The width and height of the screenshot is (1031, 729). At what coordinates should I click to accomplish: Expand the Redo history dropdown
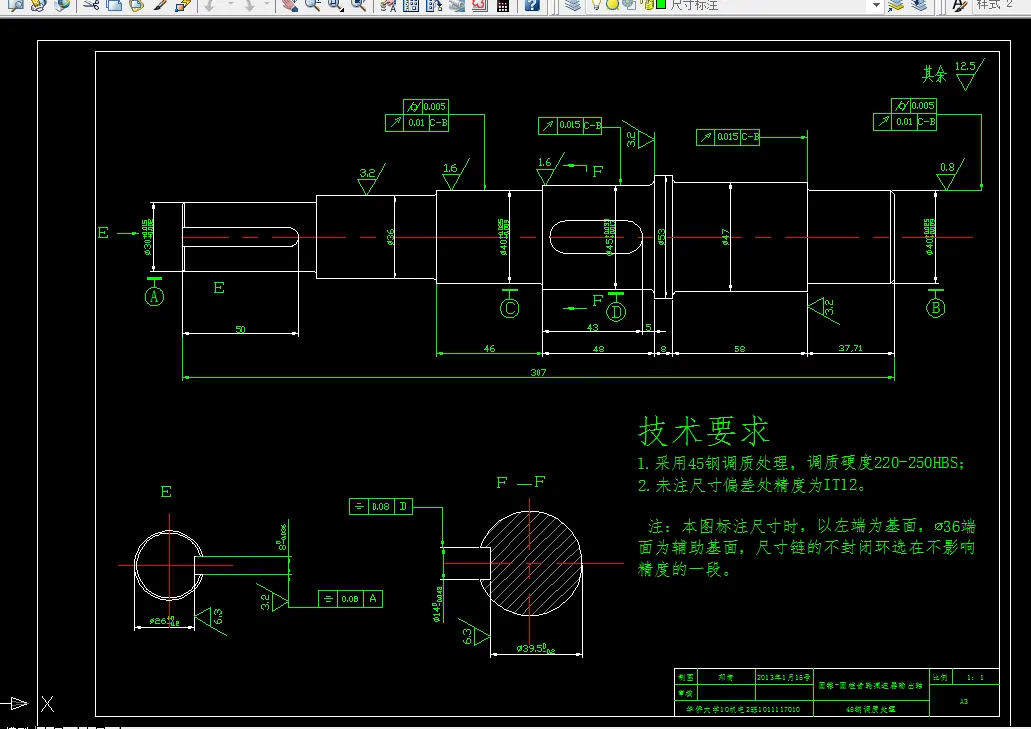[267, 4]
